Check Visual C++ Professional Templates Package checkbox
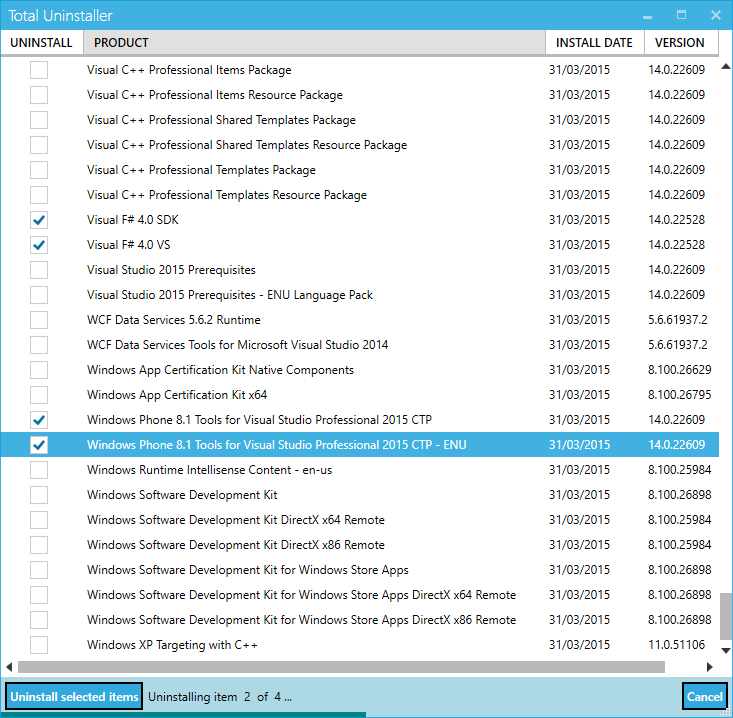Screen dimensions: 733x718 tap(39, 170)
